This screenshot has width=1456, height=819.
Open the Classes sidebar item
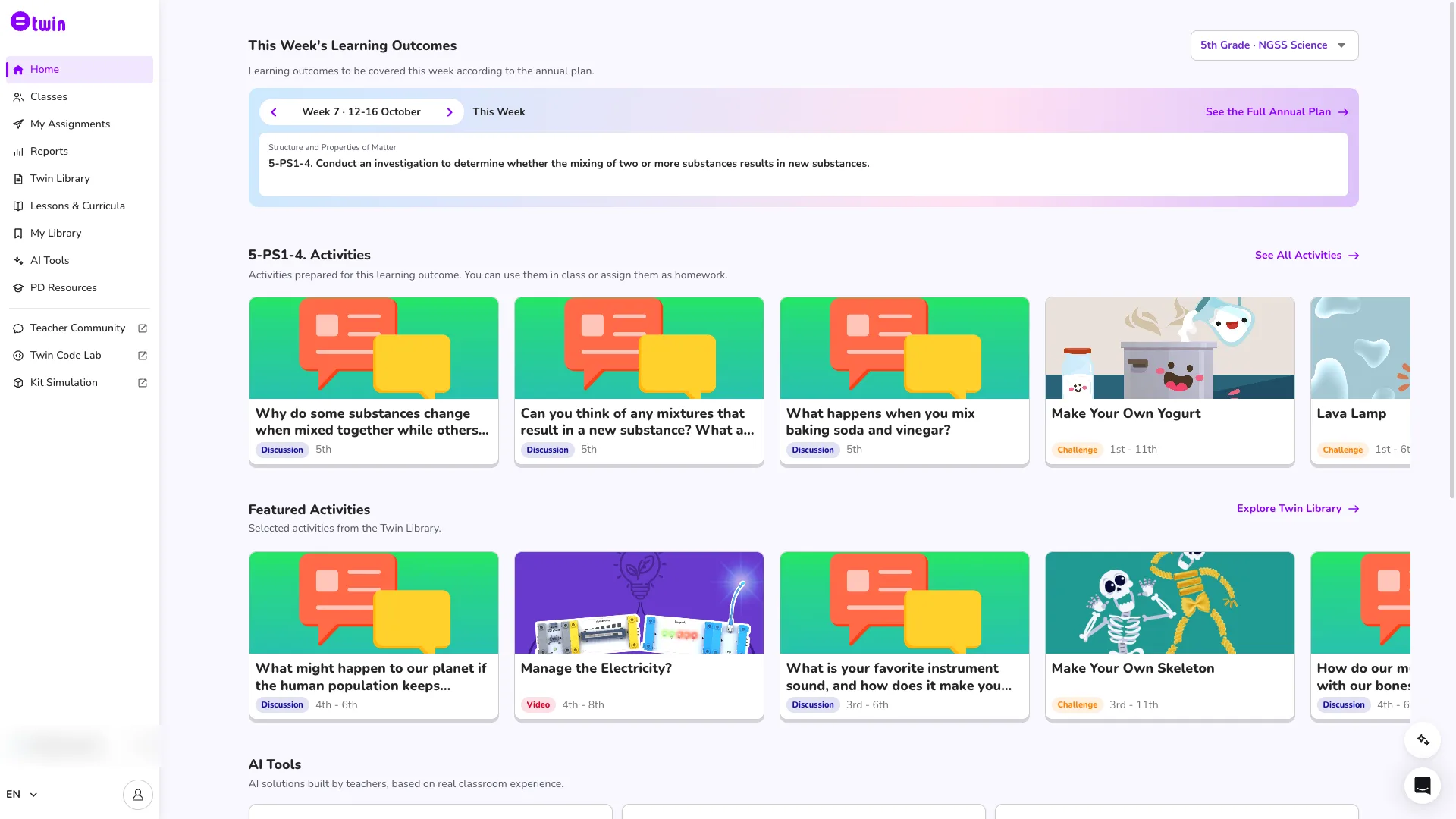tap(80, 97)
